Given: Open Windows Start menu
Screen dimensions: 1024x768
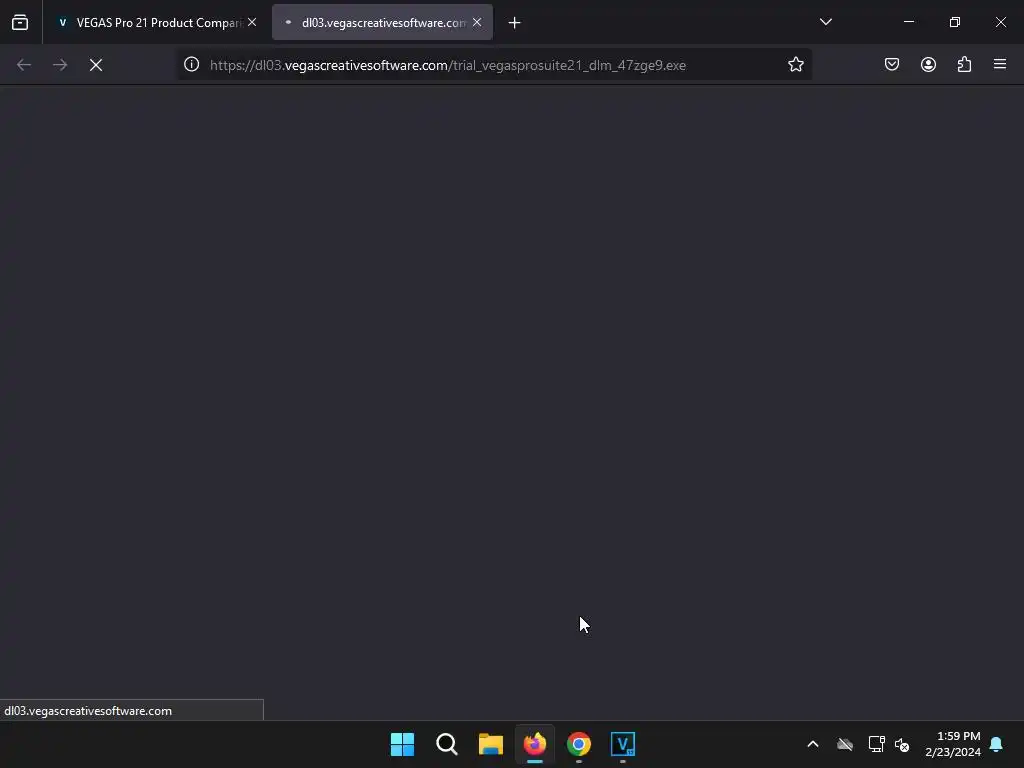Looking at the screenshot, I should click(402, 744).
